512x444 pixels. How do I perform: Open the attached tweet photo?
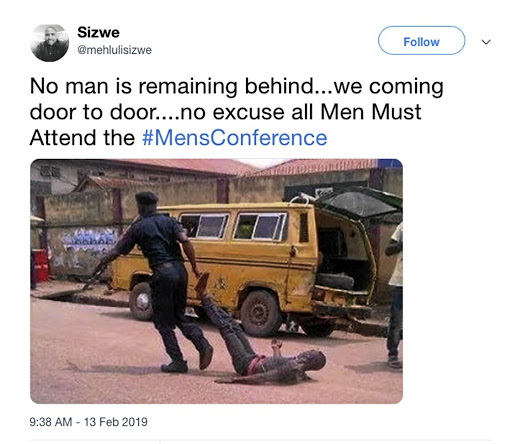click(x=216, y=281)
